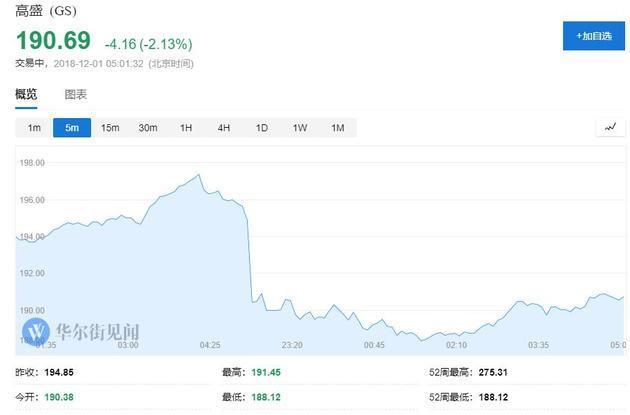Image resolution: width=630 pixels, height=415 pixels.
Task: Click the -4.16 (-2.13%) change value
Action: pyautogui.click(x=148, y=44)
